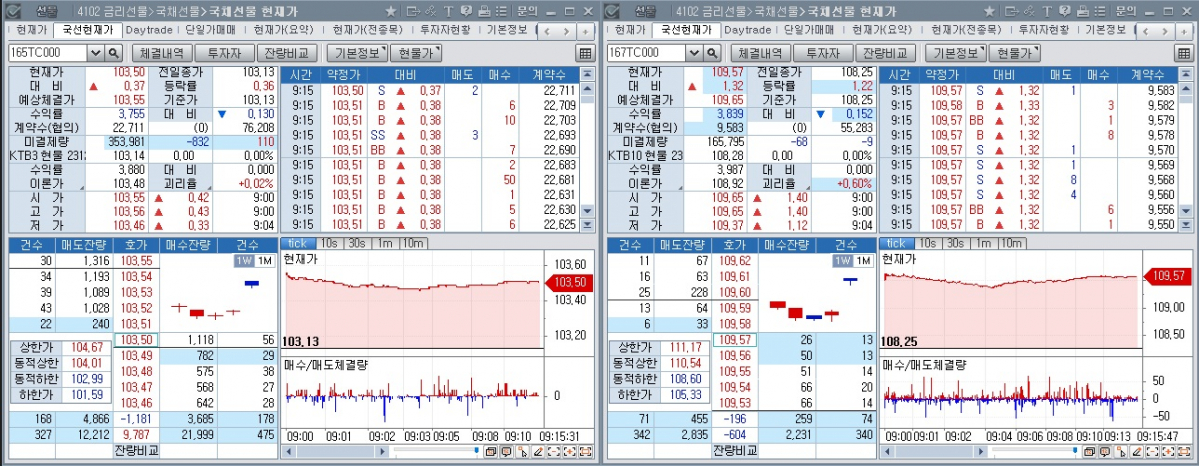Click 투자자 button in left window
1199x466 pixels.
pos(223,53)
